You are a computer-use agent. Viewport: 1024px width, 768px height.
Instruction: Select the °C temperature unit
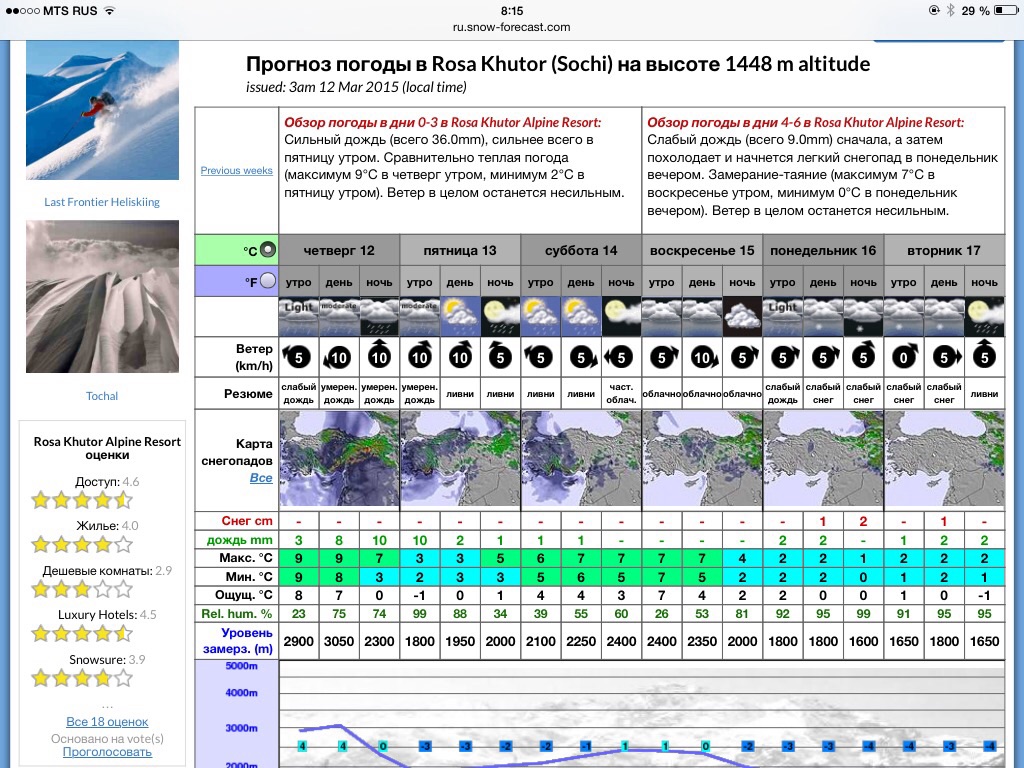tap(268, 249)
